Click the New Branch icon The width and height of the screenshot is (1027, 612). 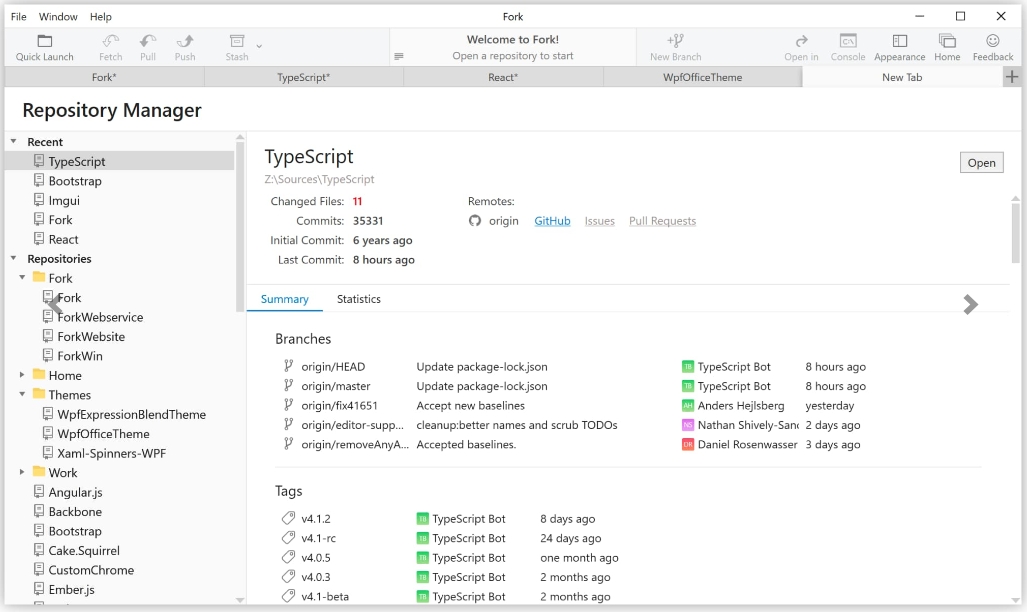click(676, 41)
